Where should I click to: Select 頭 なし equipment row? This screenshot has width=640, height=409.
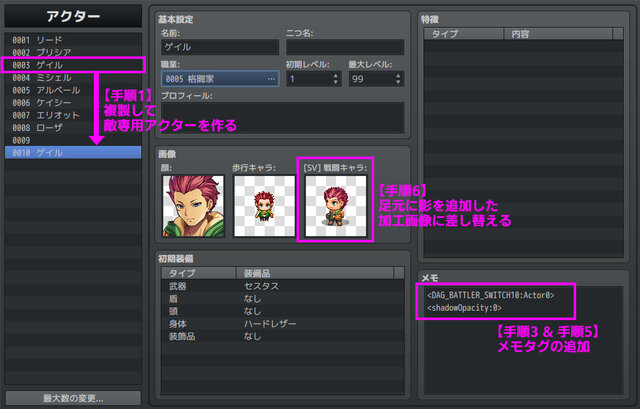(x=282, y=311)
